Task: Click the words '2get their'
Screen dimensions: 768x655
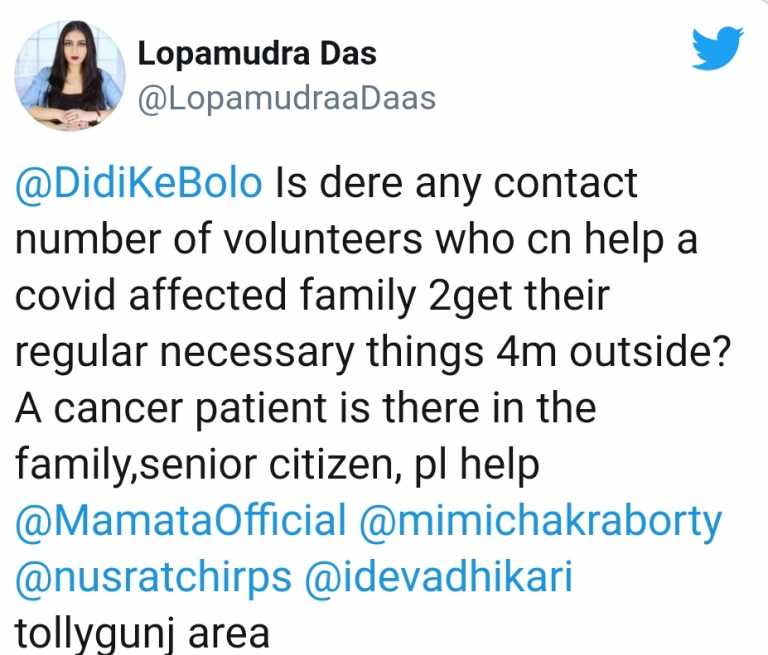Action: click(519, 297)
